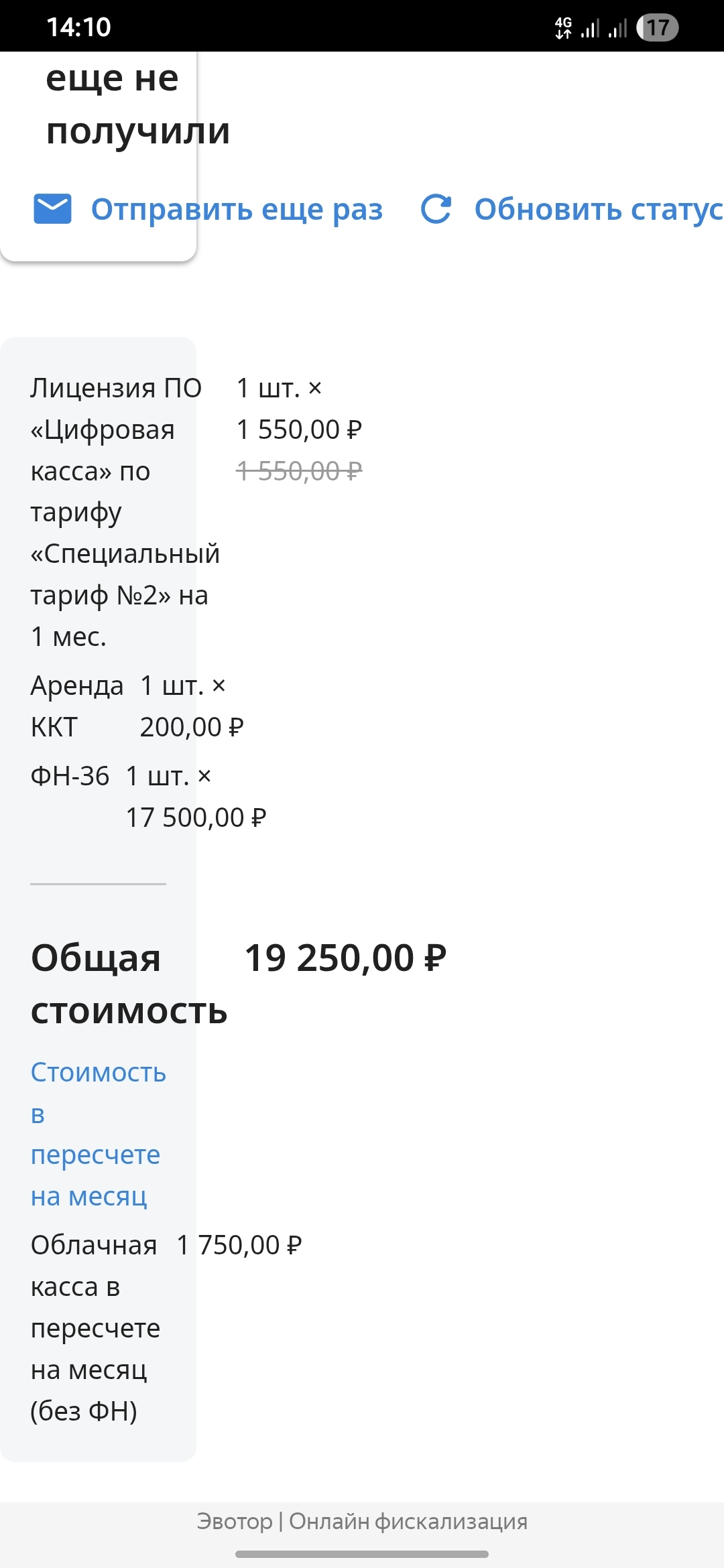Open "Стоимость в пересчете на месяц" link
Image resolution: width=724 pixels, height=1568 pixels.
coord(98,1134)
